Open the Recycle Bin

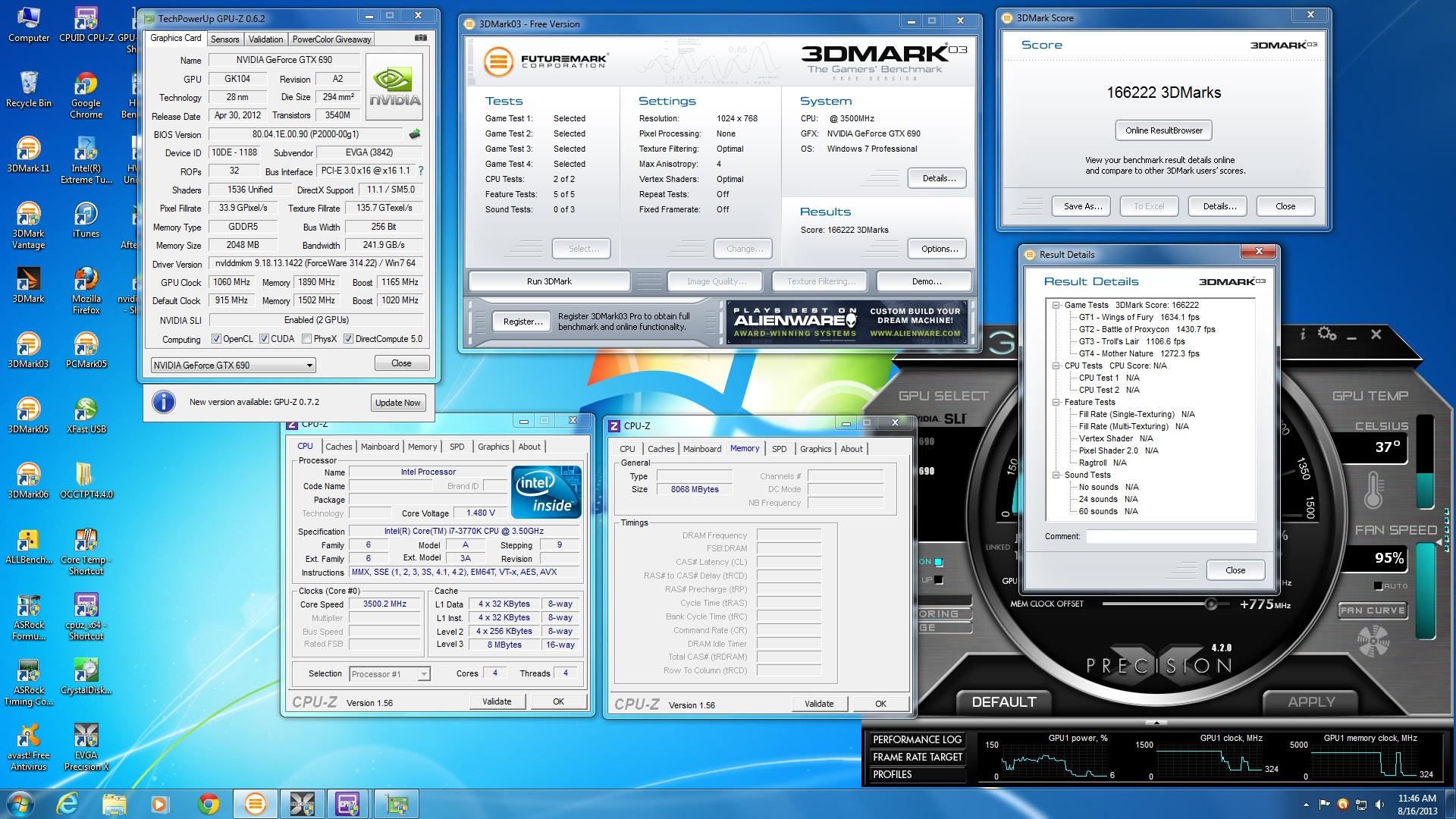[x=28, y=90]
